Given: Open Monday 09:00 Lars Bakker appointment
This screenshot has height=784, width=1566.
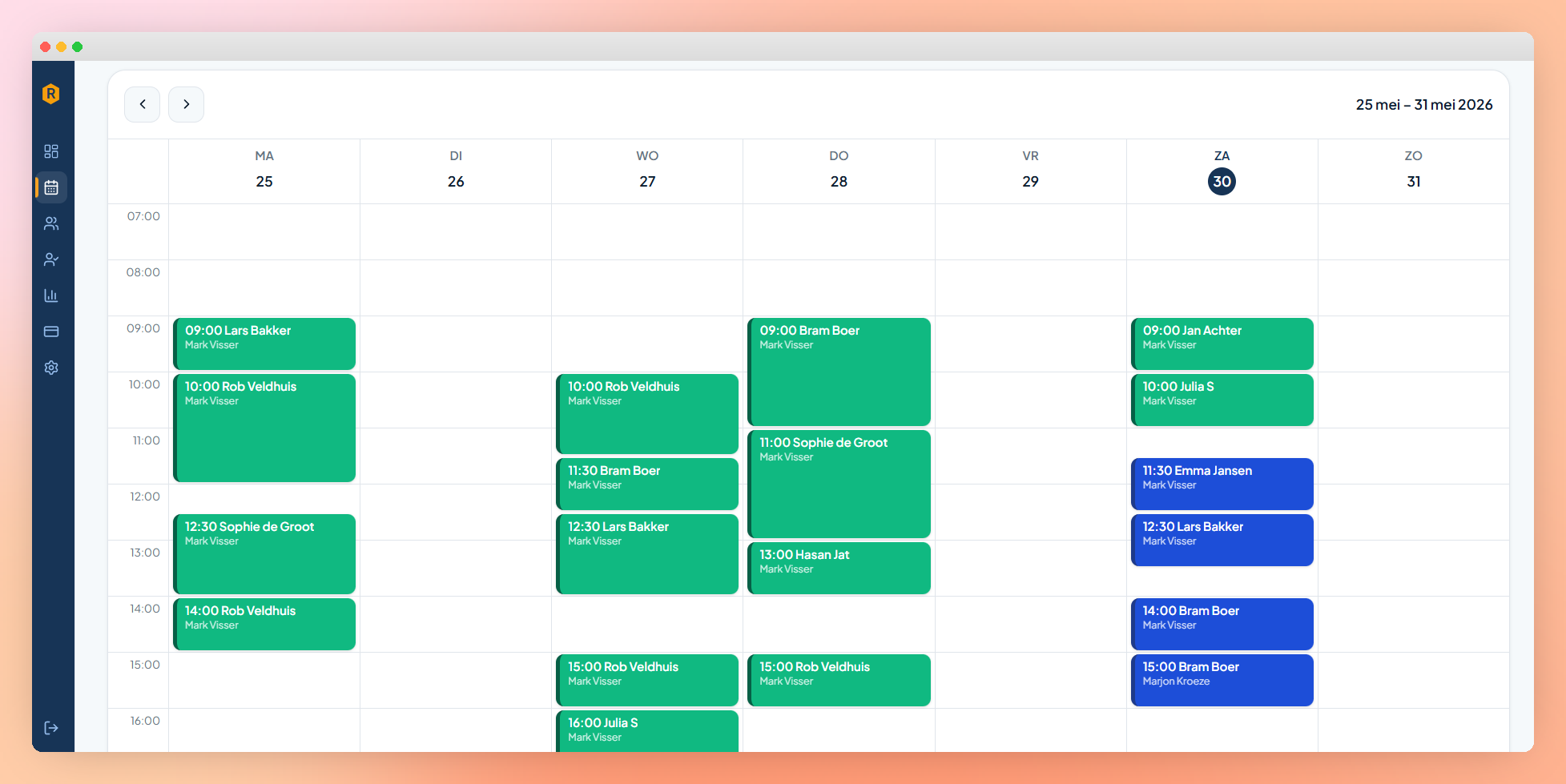Looking at the screenshot, I should pos(264,344).
